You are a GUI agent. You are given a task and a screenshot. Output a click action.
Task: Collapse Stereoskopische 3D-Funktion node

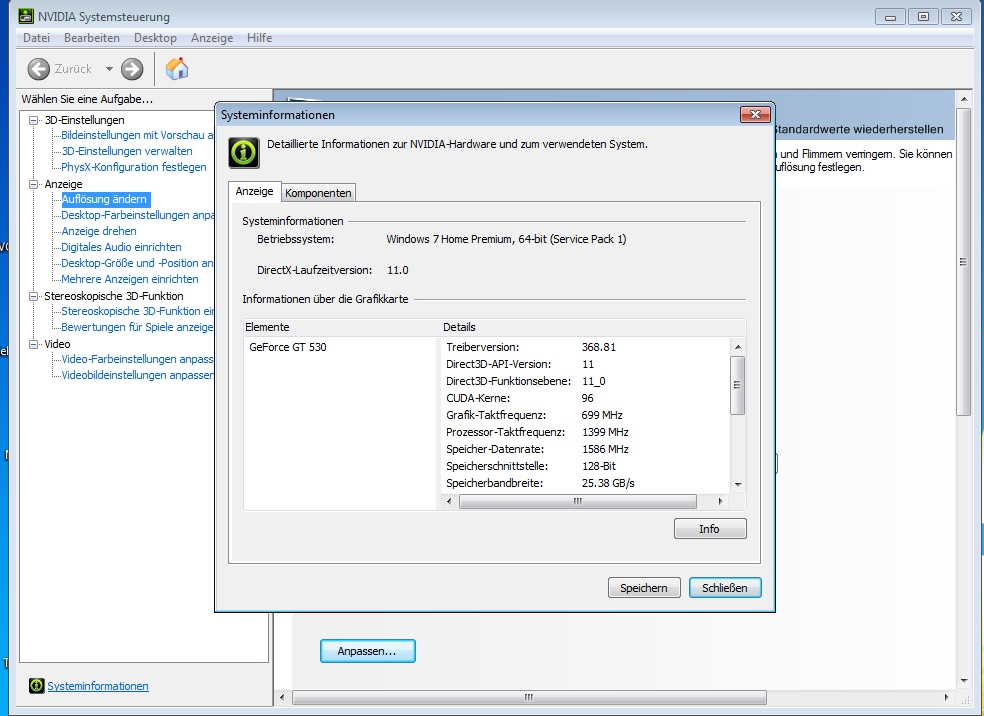tap(34, 296)
